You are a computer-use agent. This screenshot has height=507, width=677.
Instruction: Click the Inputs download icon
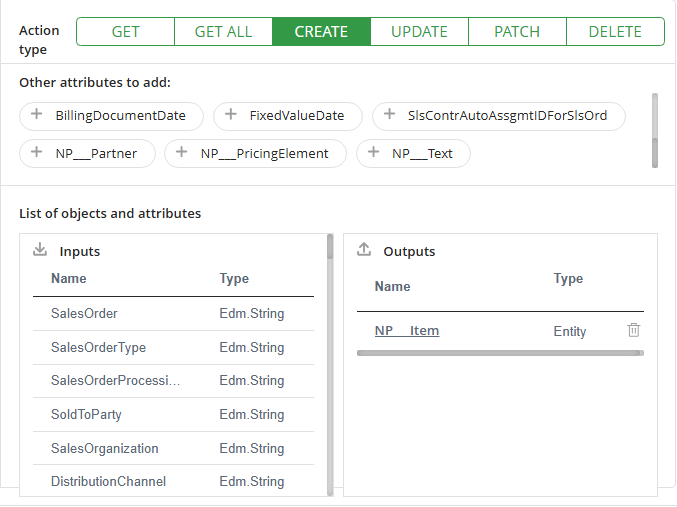40,249
